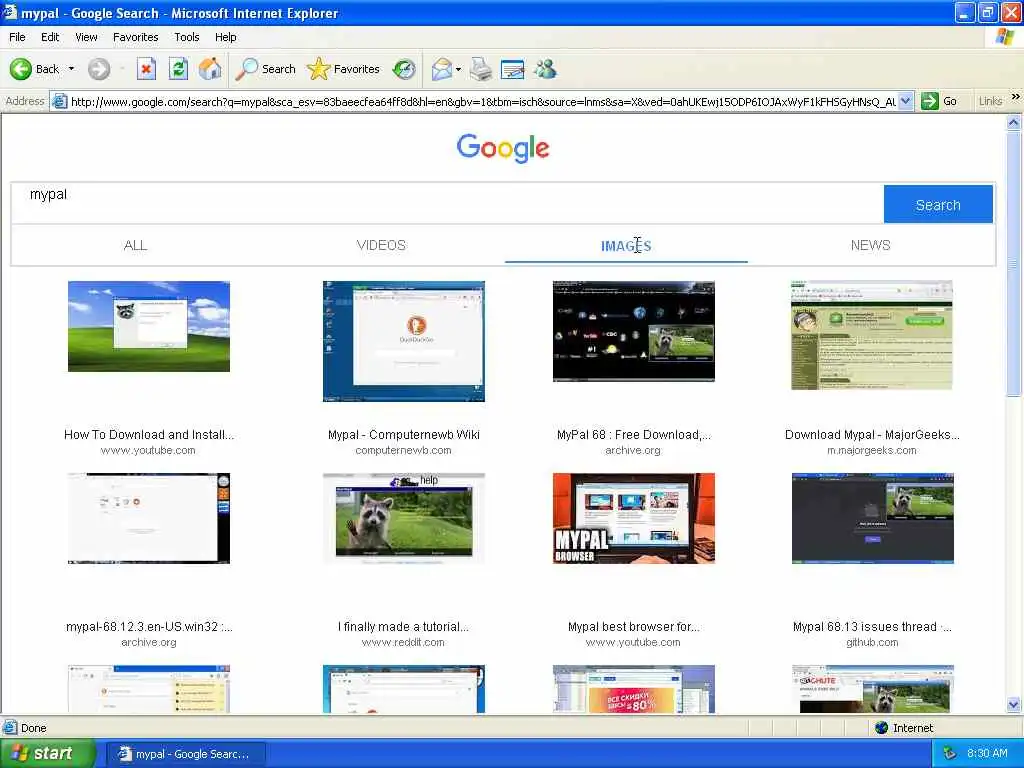Viewport: 1024px width, 768px height.
Task: Click the system tray clock 8:30 AM
Action: [x=987, y=754]
